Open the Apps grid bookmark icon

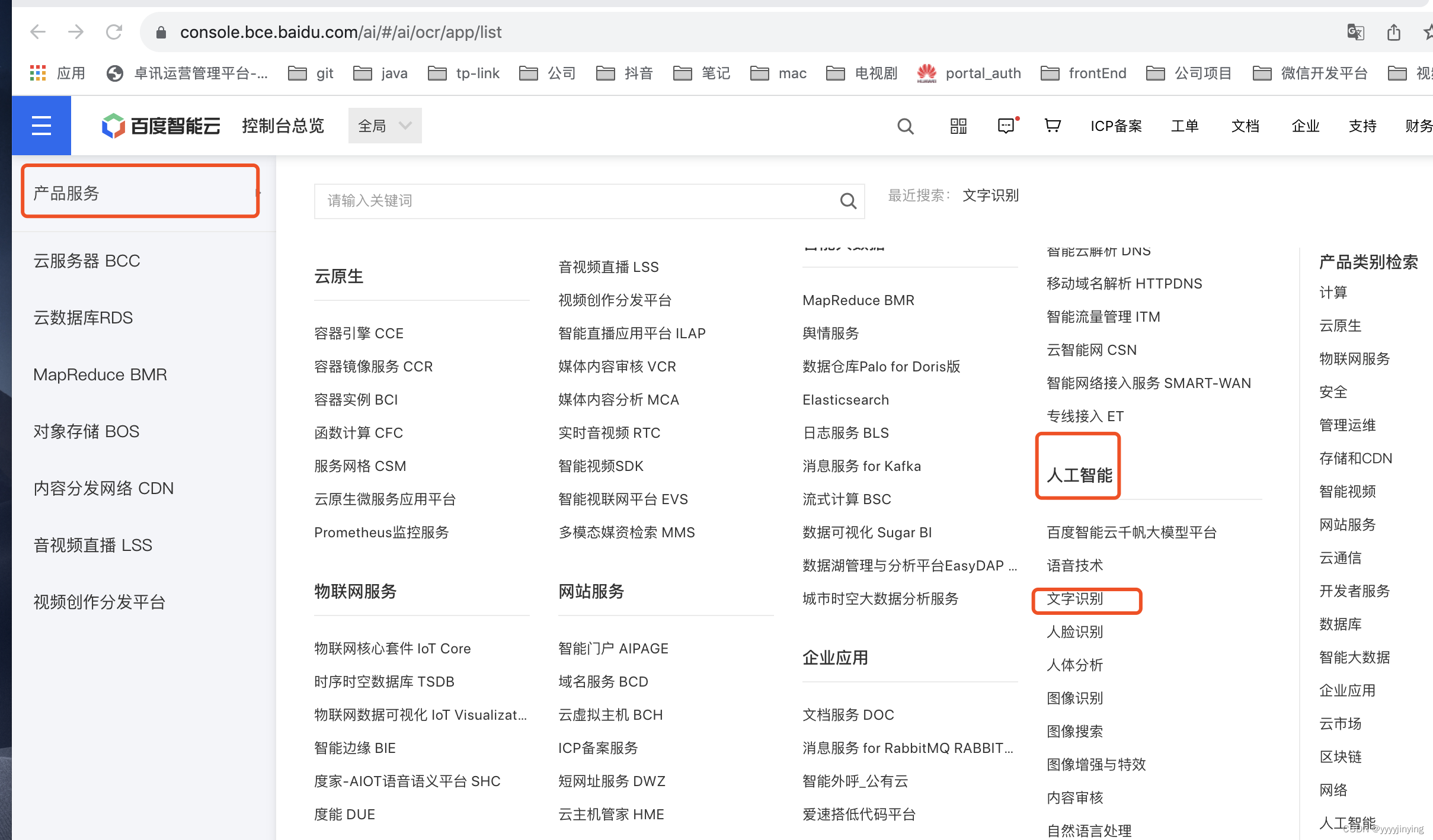tap(38, 73)
